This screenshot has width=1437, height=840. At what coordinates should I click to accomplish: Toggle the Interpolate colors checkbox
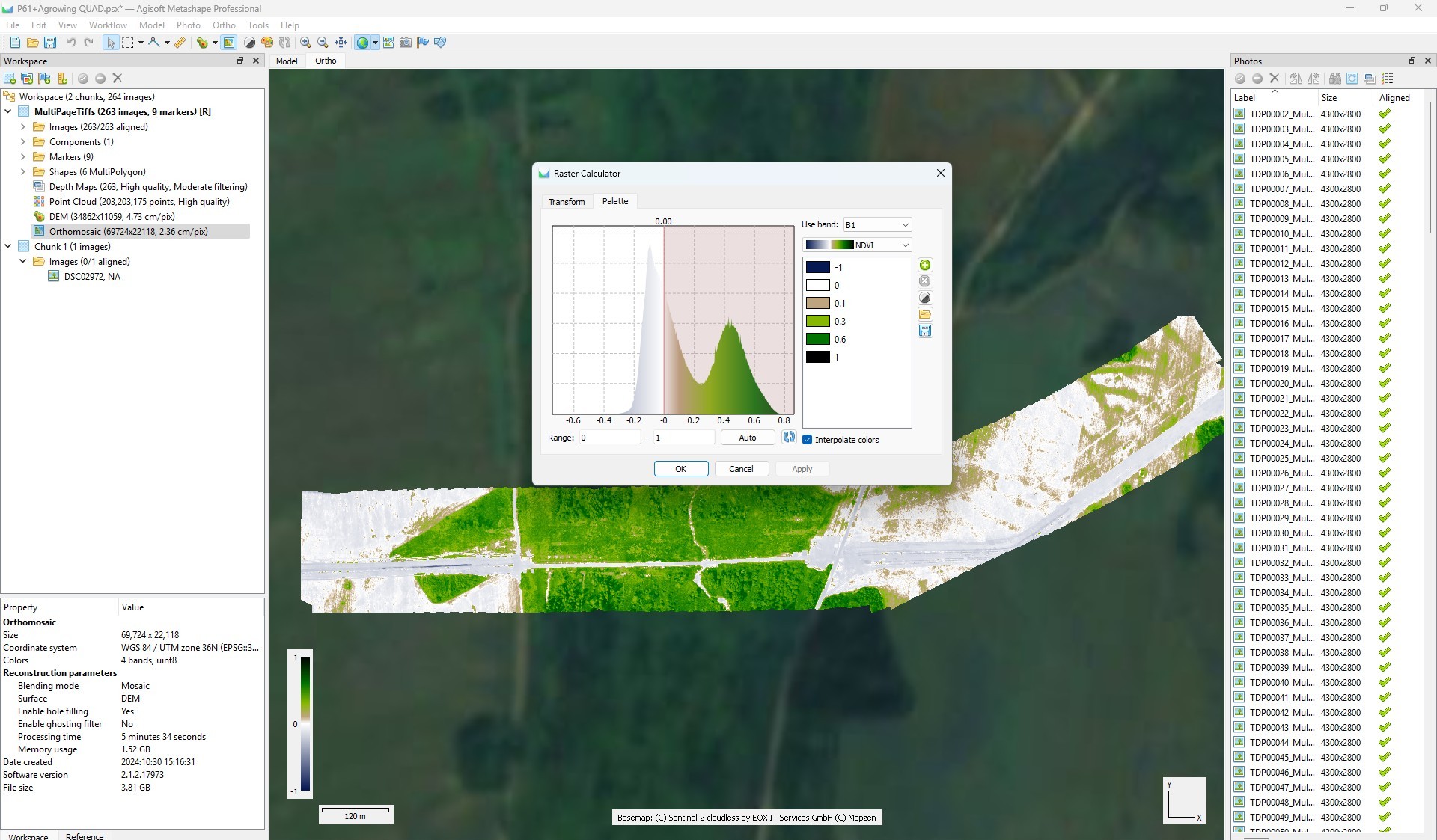(x=807, y=440)
